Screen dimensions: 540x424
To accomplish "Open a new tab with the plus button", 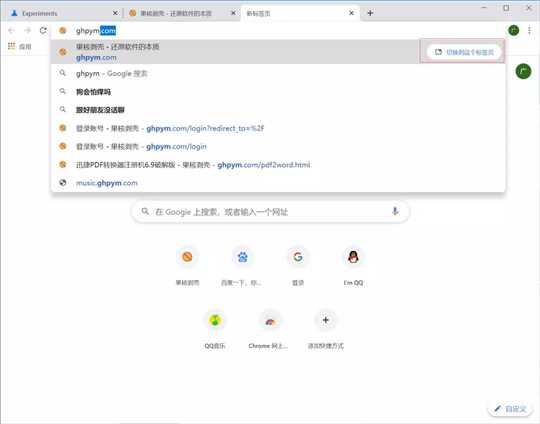I will 370,13.
